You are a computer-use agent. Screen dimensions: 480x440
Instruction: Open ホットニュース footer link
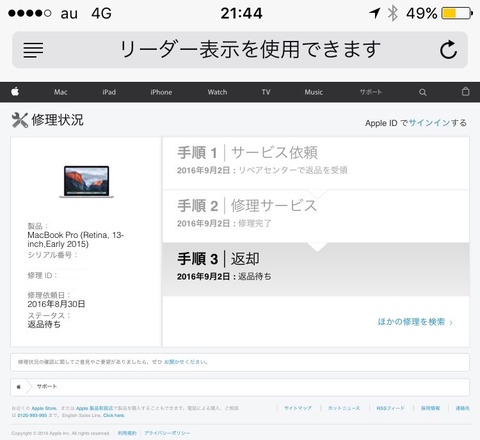344,408
